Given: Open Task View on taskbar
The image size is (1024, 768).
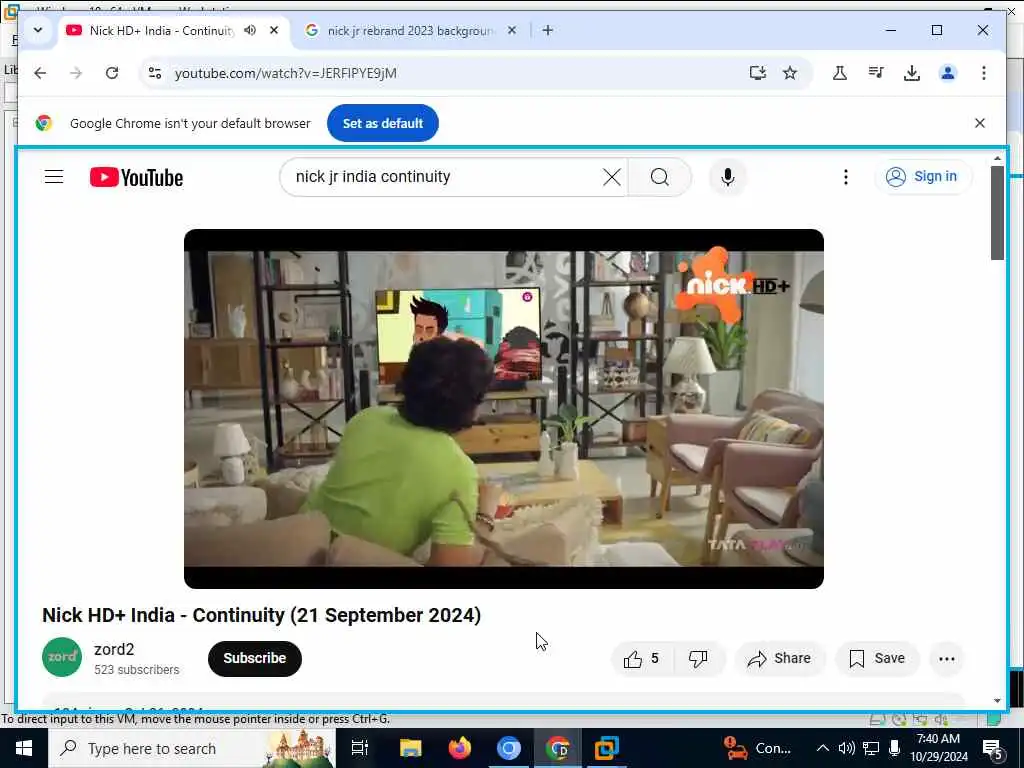Looking at the screenshot, I should pyautogui.click(x=360, y=748).
